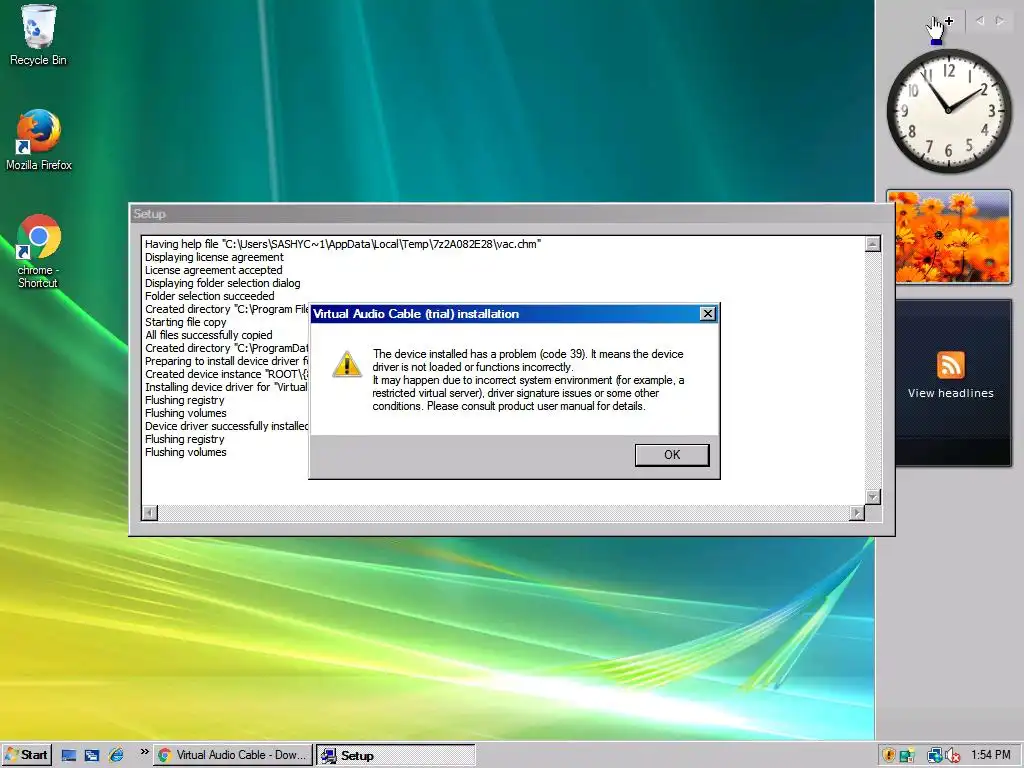Click OK in the installation warning dialog
The image size is (1024, 768).
(671, 455)
